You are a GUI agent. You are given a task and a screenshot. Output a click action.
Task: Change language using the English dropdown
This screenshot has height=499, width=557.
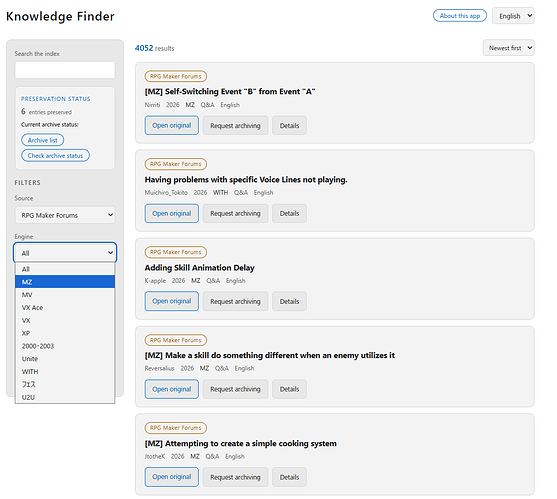[x=513, y=16]
